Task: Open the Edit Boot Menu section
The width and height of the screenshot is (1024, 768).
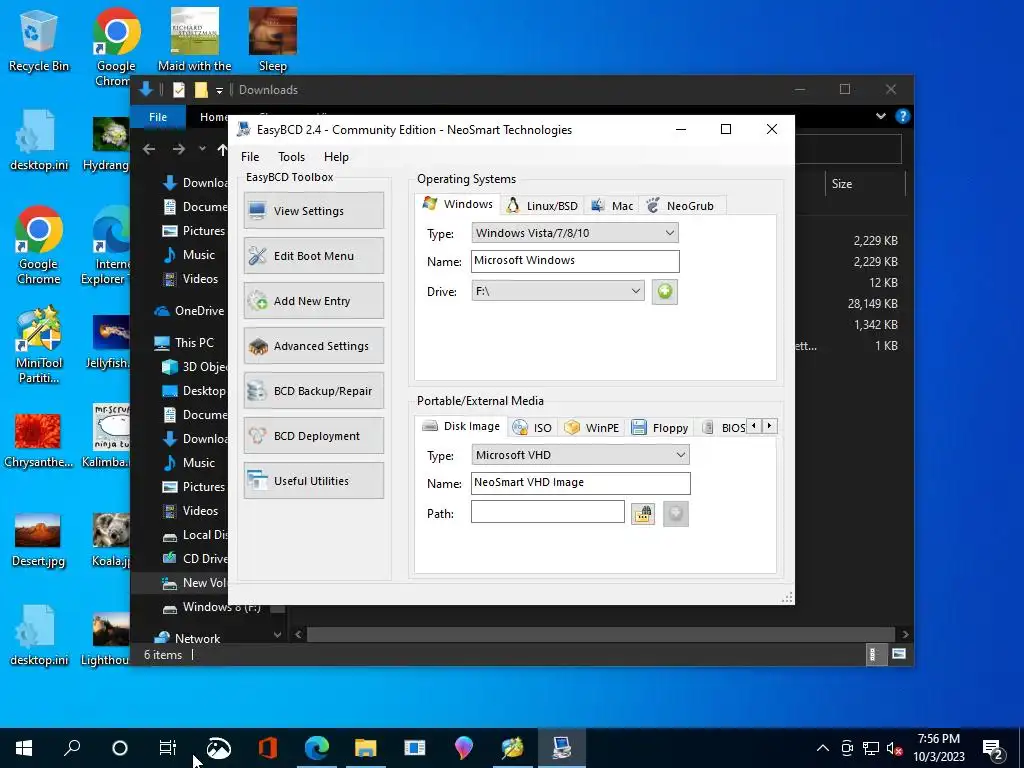Action: click(x=313, y=255)
